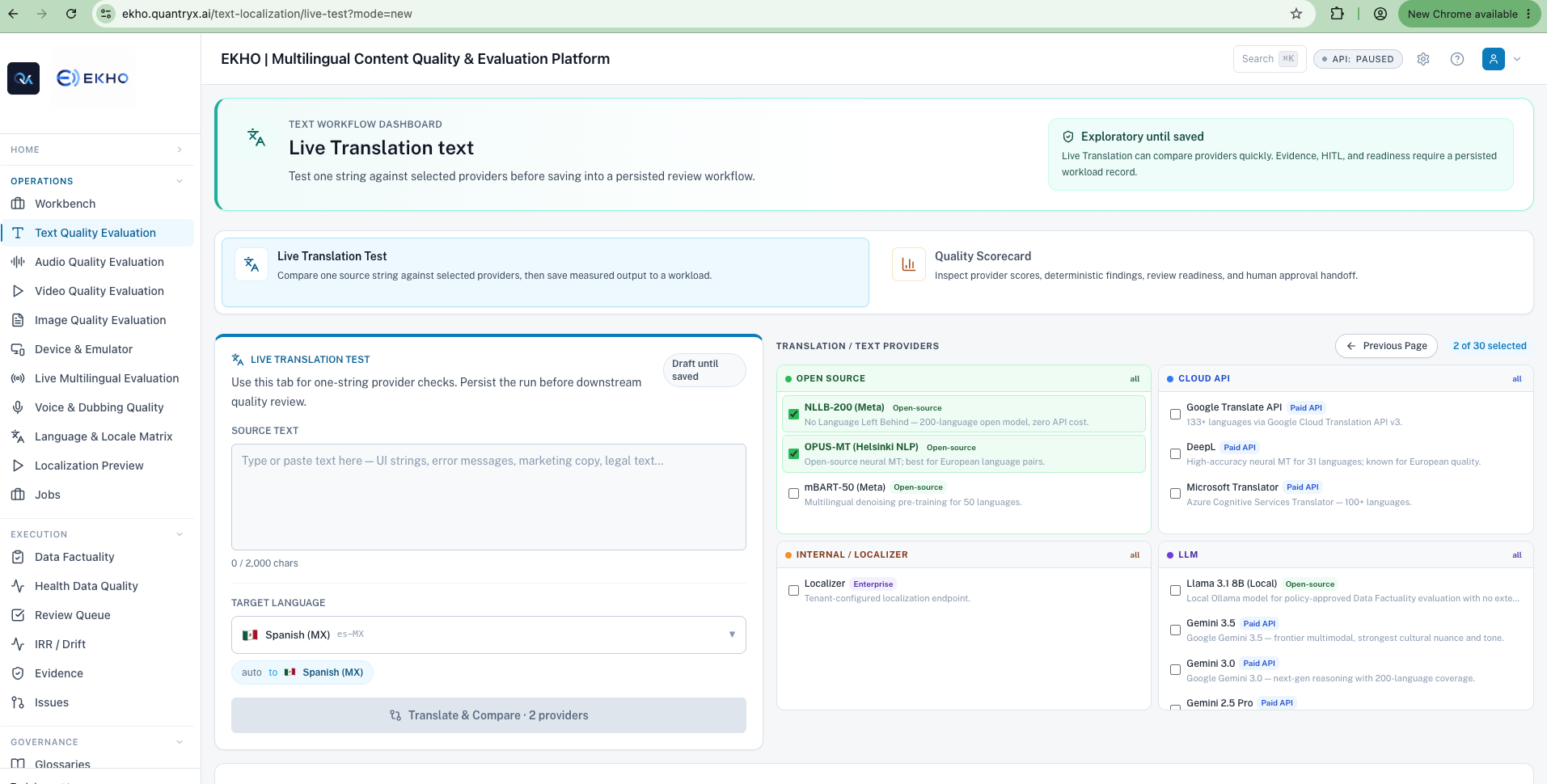Viewport: 1547px width, 784px height.
Task: Open the Spanish (MX) target language dropdown
Action: coord(488,635)
